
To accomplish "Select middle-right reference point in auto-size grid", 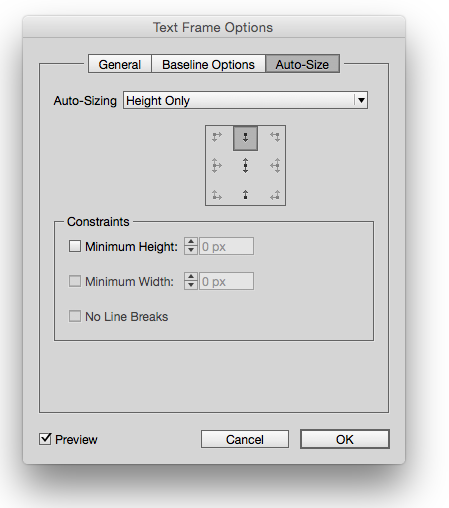I will click(x=275, y=166).
